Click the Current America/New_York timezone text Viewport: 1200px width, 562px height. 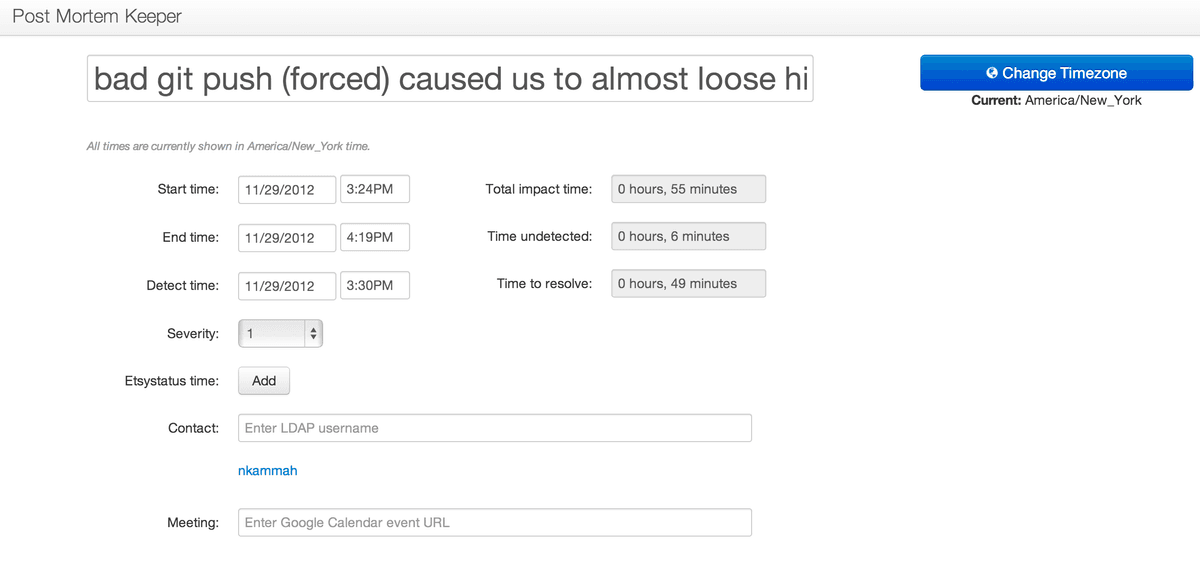(1056, 101)
